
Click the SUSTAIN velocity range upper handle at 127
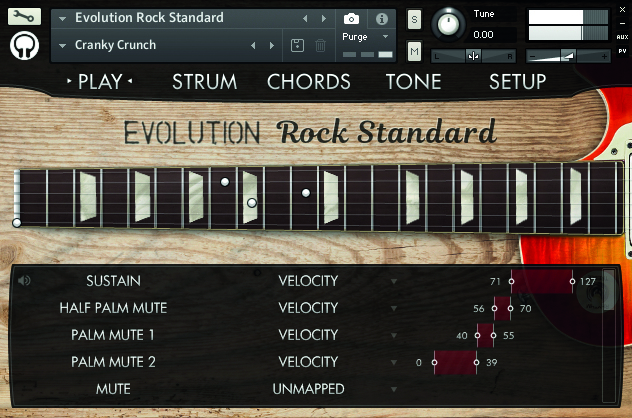click(x=572, y=281)
